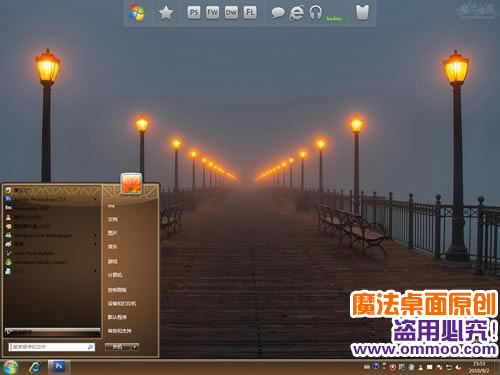
Task: Open the user name folder link in Start menu
Action: click(x=111, y=206)
